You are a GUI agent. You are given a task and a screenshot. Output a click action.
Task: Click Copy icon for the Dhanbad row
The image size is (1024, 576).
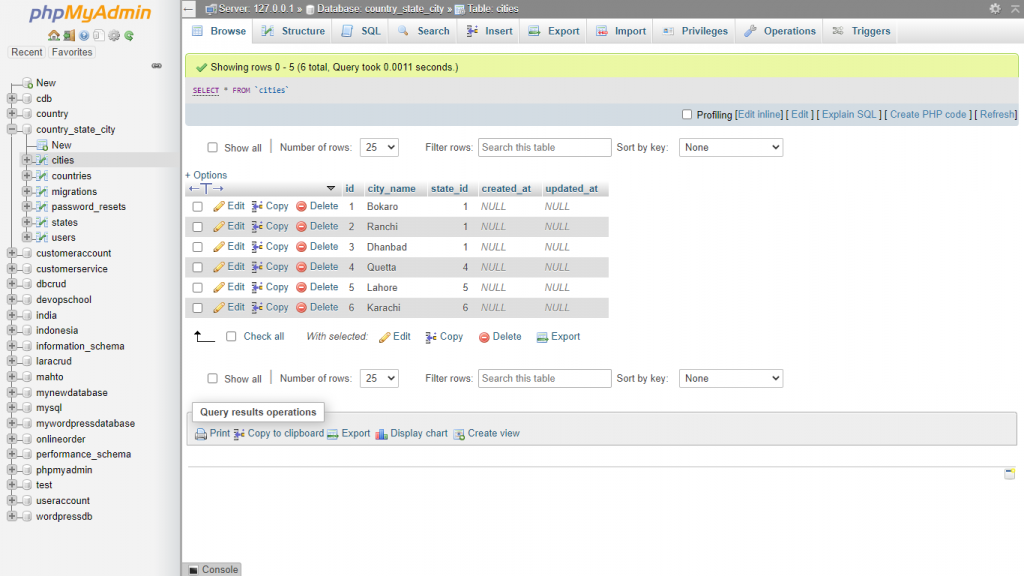pyautogui.click(x=257, y=247)
